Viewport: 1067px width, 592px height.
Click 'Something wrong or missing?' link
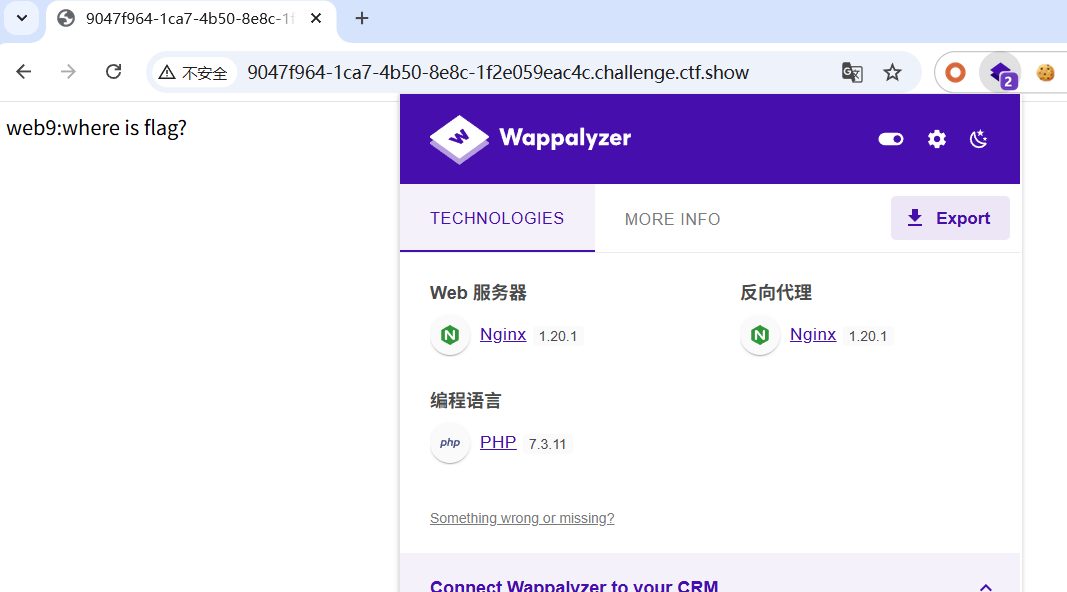click(522, 518)
